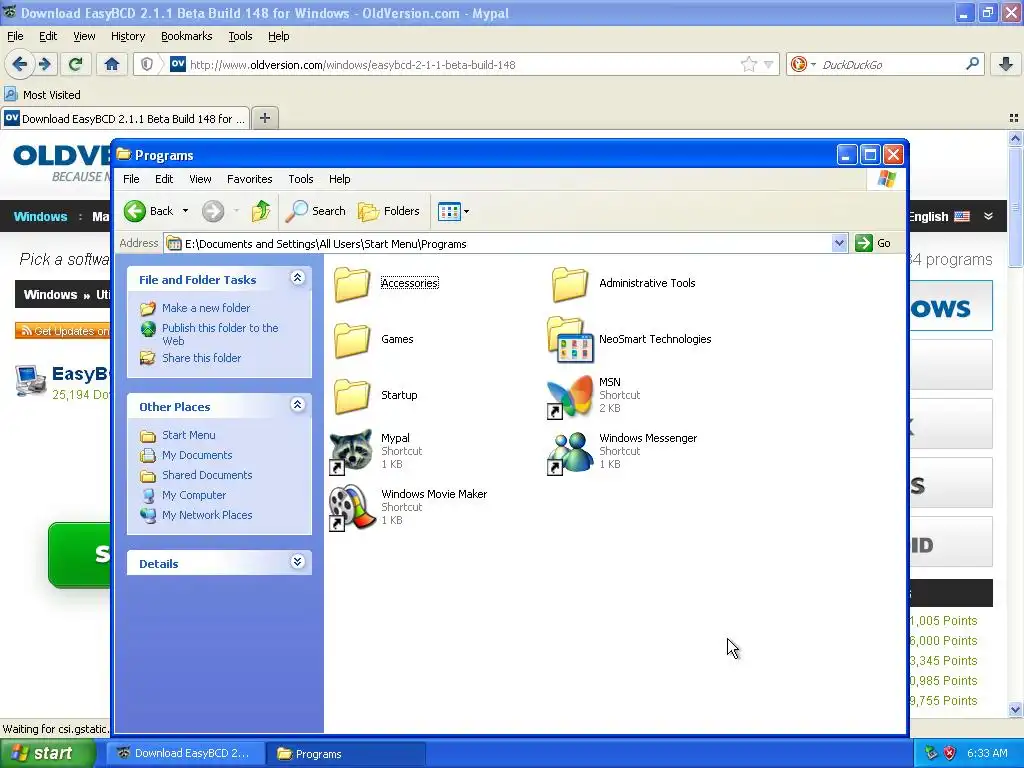
Task: Open My Documents in Other Places
Action: 197,455
